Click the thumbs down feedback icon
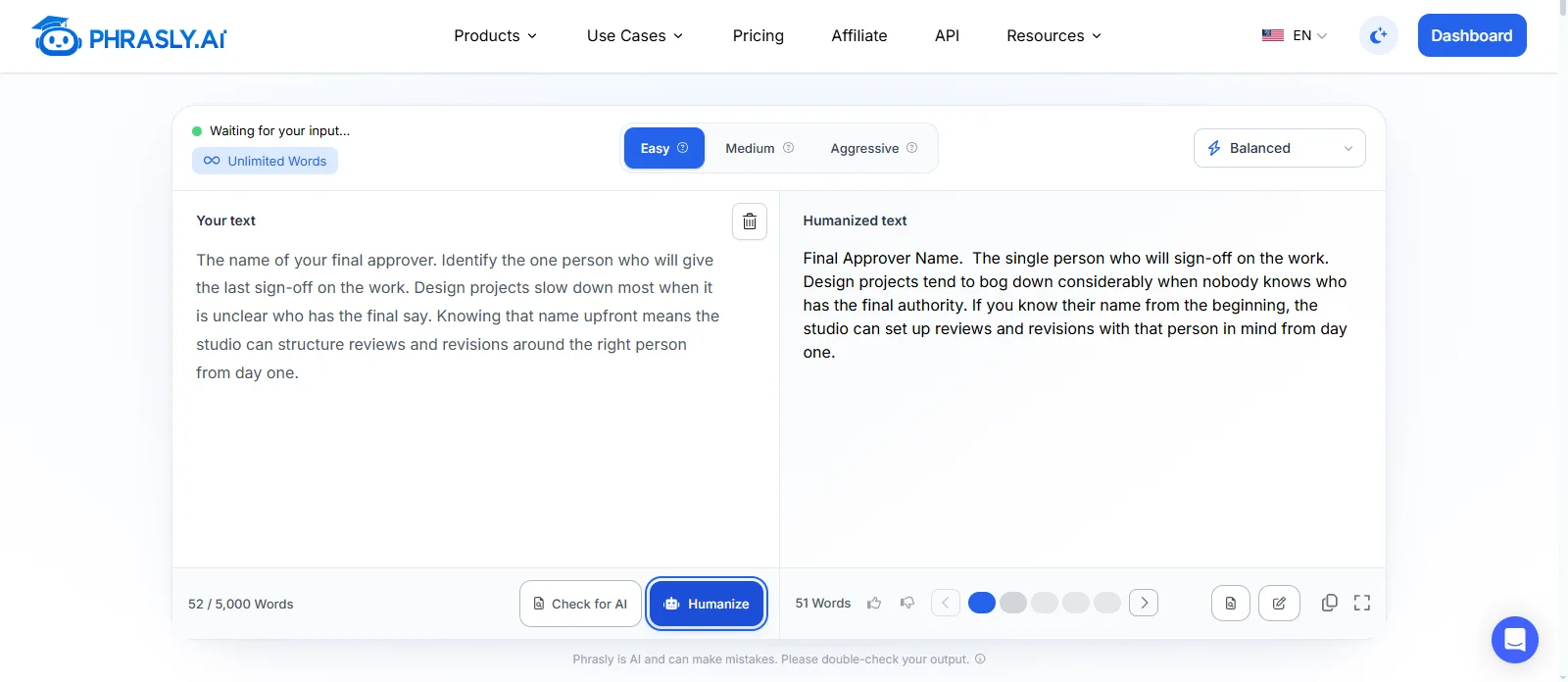The width and height of the screenshot is (1568, 682). coord(907,603)
